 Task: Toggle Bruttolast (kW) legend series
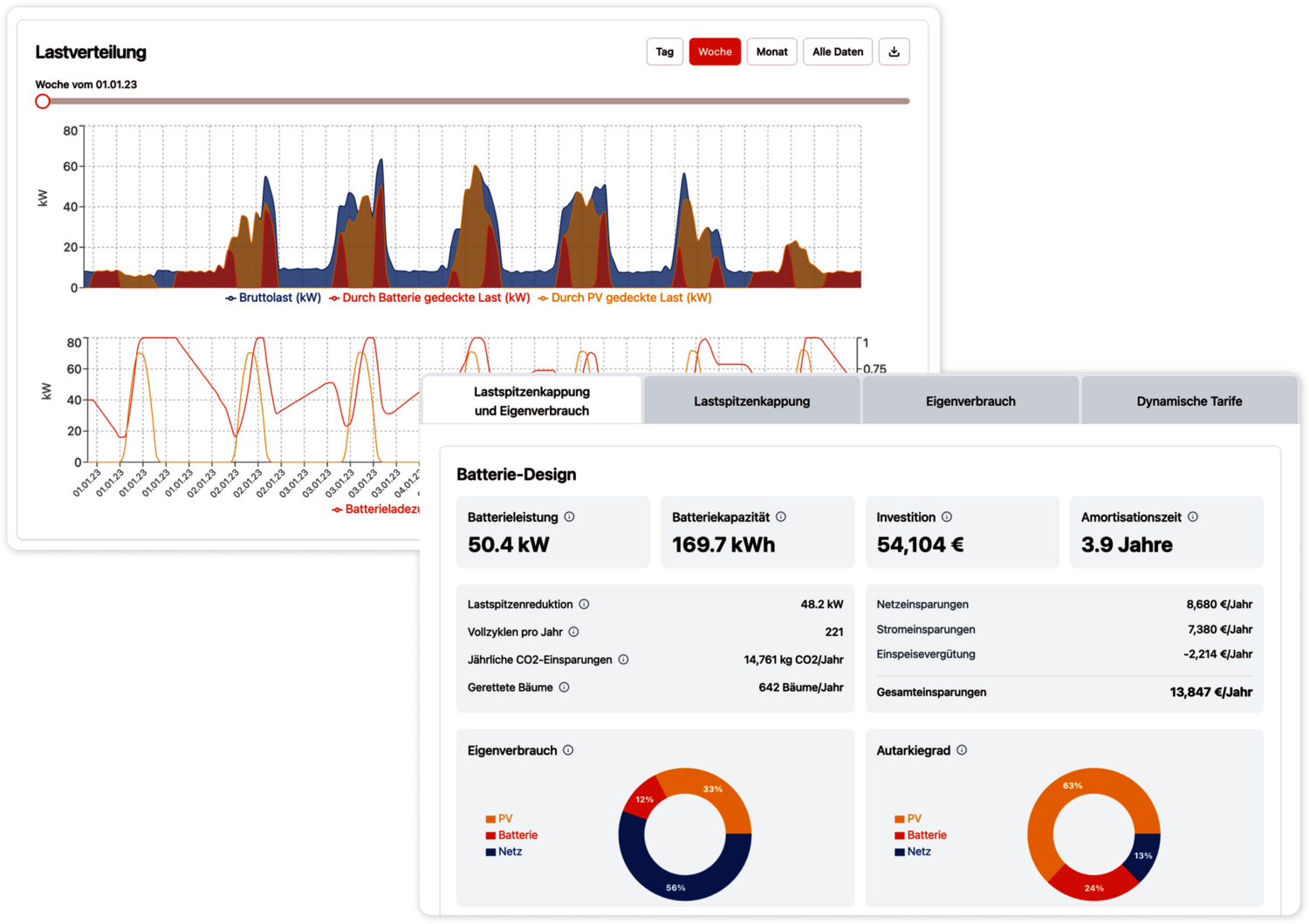point(273,298)
